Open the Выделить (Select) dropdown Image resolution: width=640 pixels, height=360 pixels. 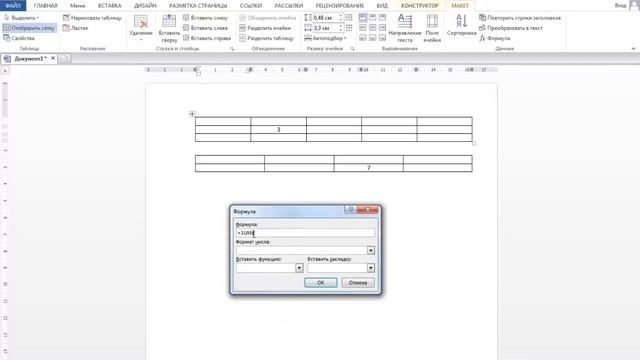tap(21, 18)
